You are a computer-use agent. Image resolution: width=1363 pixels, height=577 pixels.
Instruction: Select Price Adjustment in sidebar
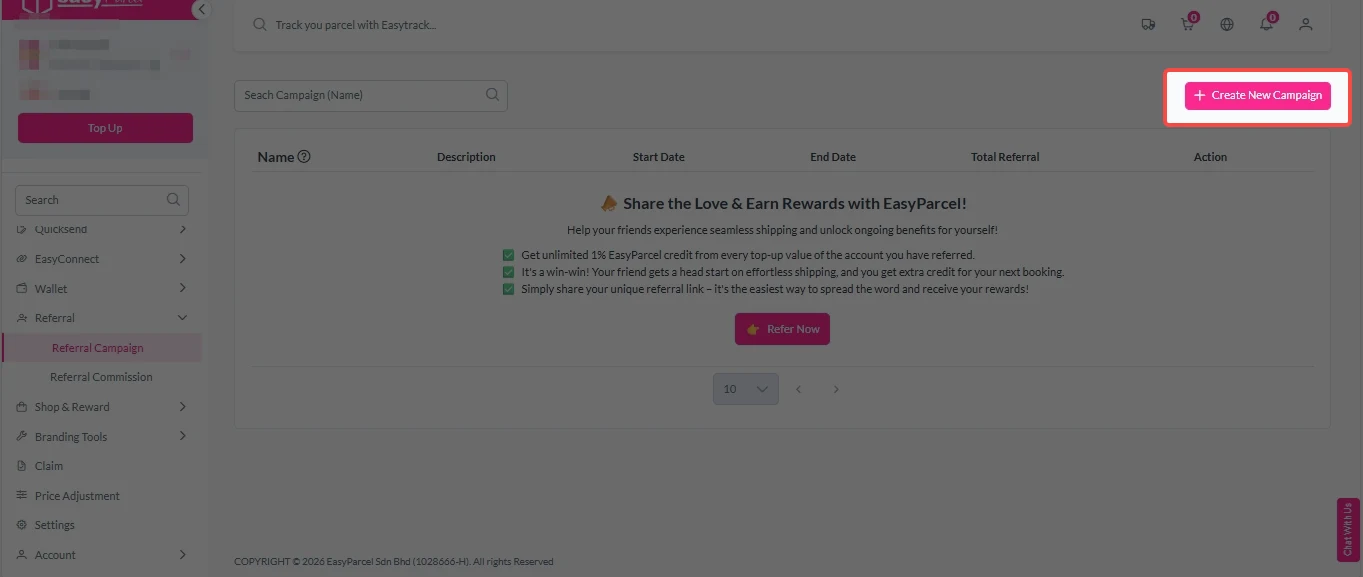point(77,496)
